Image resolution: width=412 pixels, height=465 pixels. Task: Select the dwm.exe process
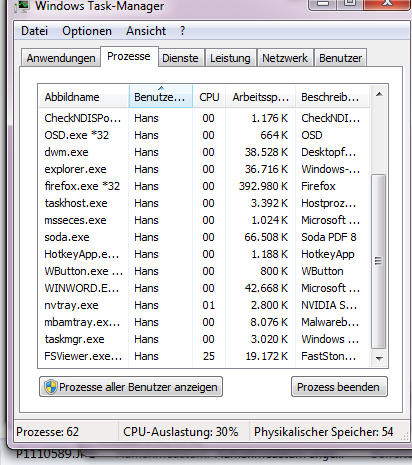tap(204, 152)
